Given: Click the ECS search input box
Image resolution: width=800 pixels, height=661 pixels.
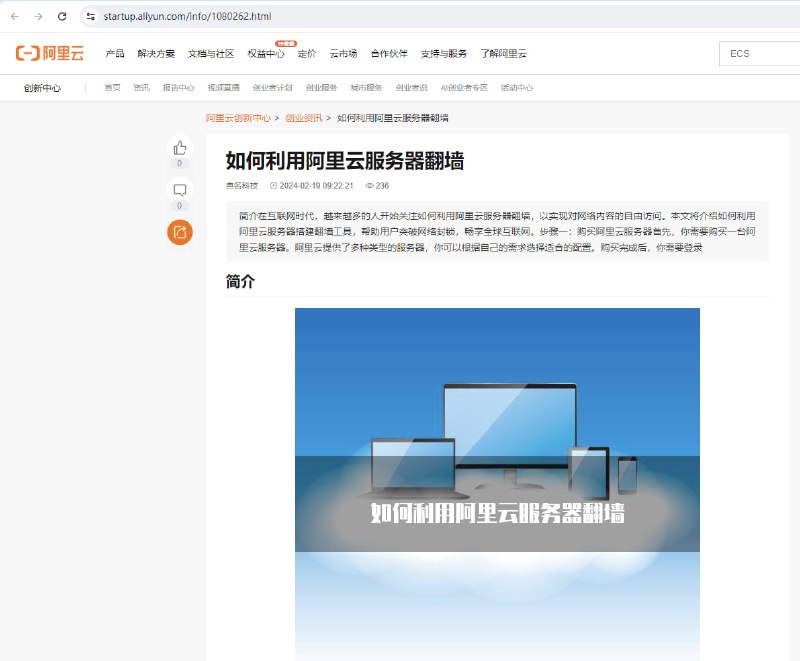Looking at the screenshot, I should (x=759, y=54).
